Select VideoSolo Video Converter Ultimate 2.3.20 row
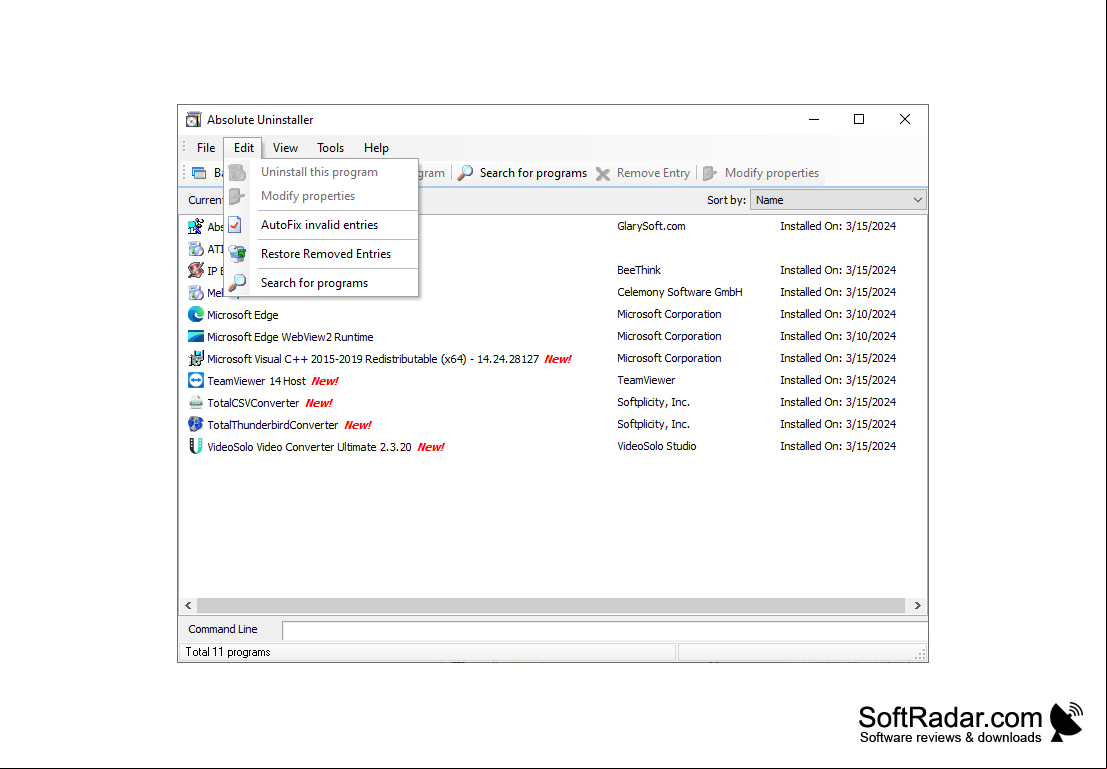Screen dimensions: 1107x769 pos(553,446)
